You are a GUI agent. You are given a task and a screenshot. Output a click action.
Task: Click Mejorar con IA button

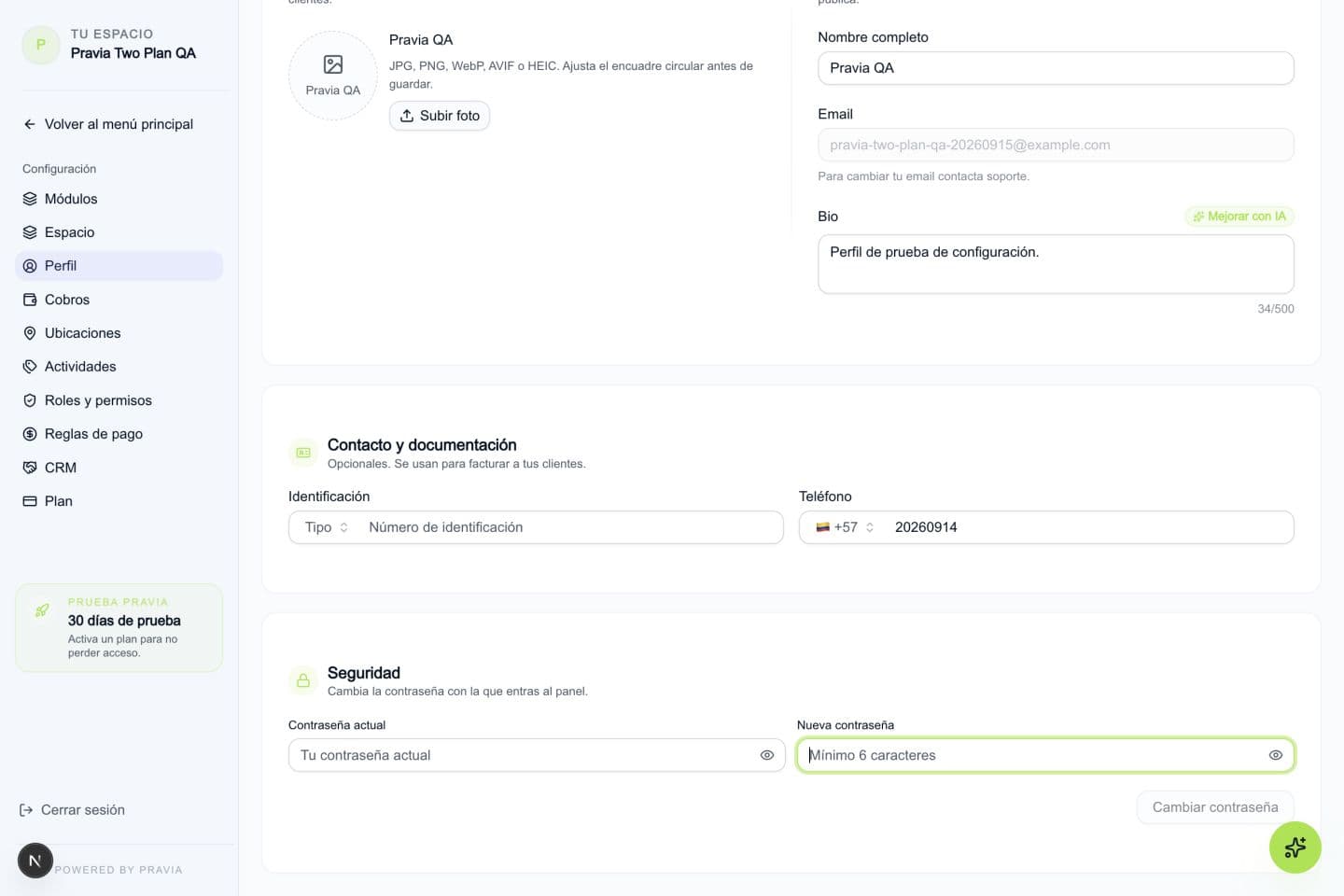click(x=1239, y=217)
